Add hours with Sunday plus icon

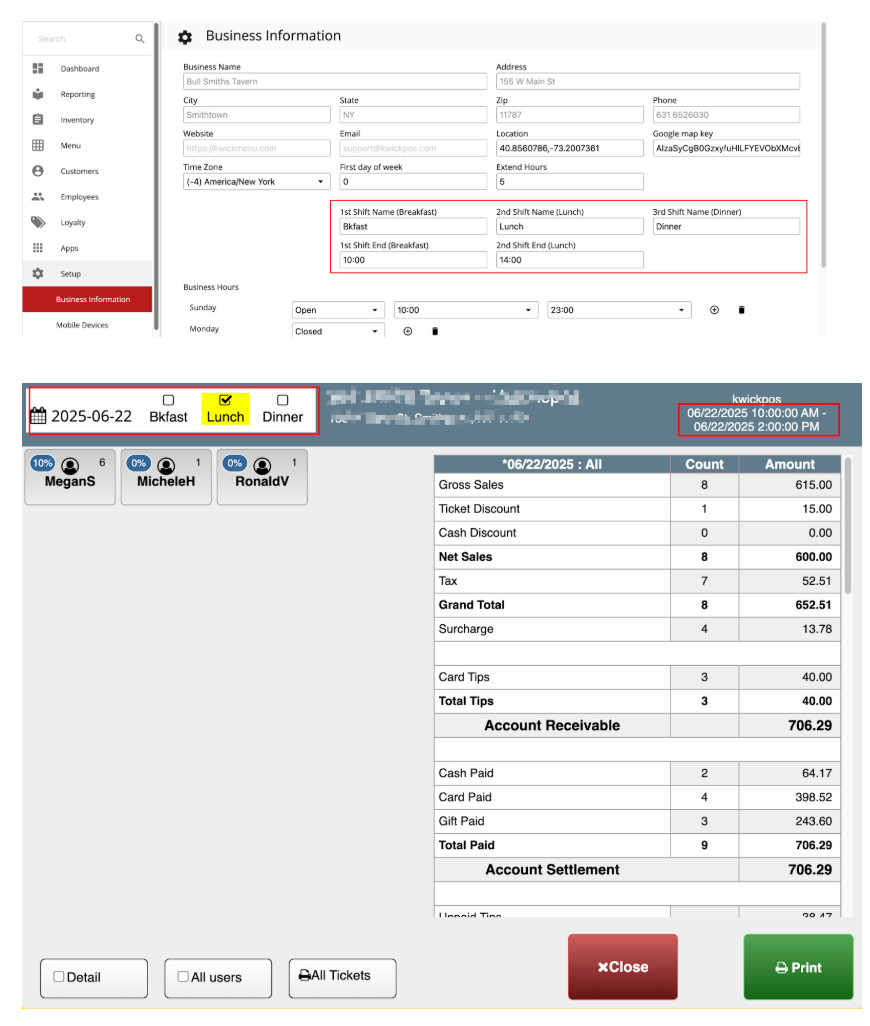(714, 310)
